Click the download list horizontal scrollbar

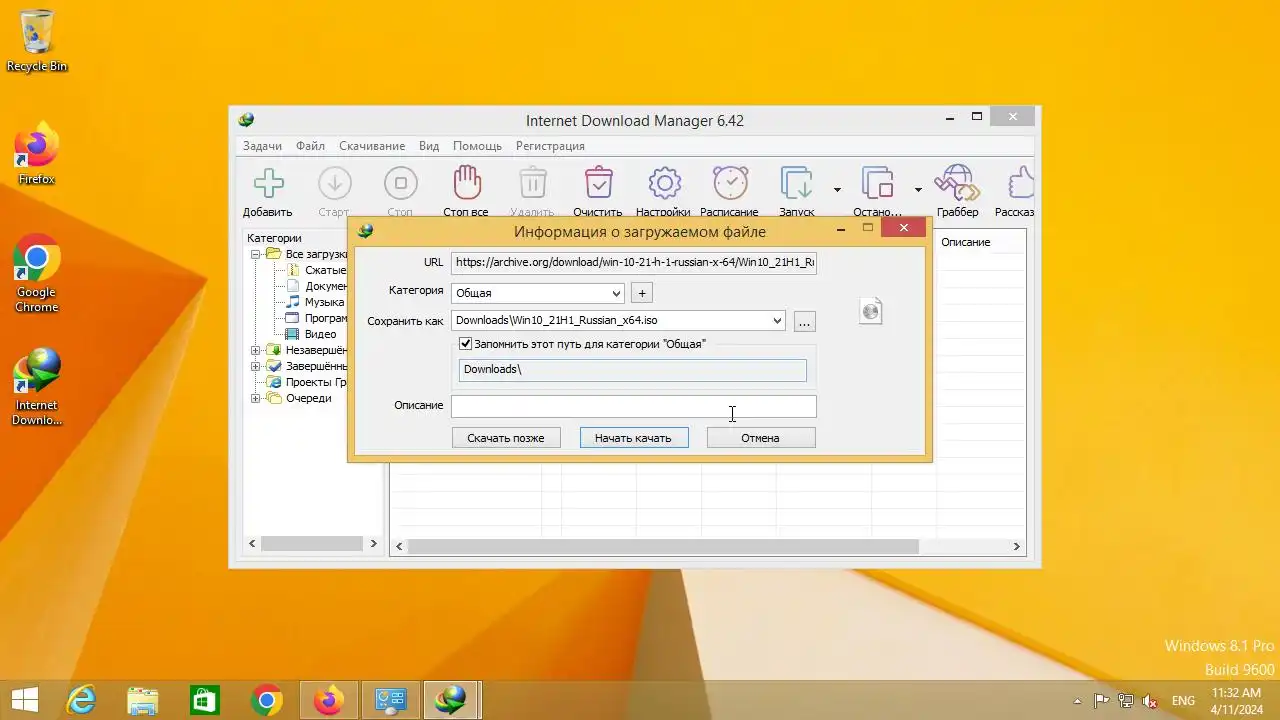pos(662,547)
